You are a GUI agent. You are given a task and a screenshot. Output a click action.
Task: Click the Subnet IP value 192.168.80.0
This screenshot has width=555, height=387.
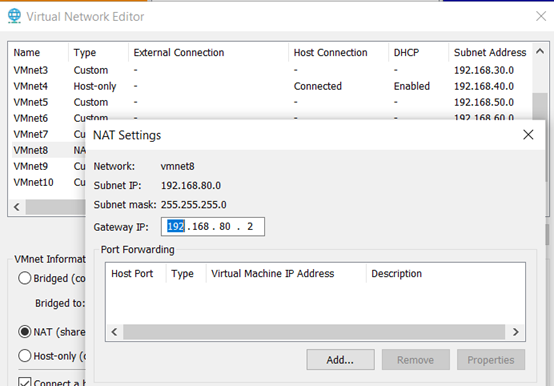click(x=191, y=185)
